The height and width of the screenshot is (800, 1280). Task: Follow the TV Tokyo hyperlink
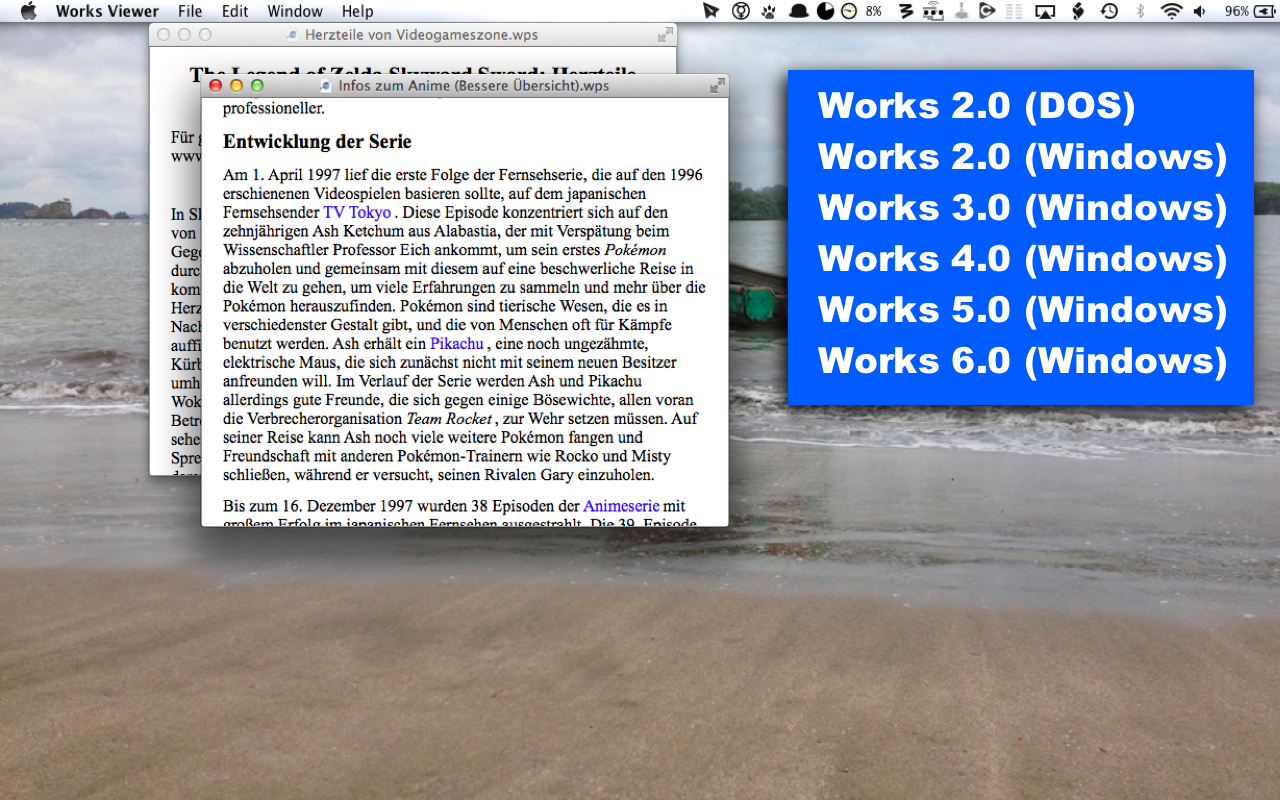[x=357, y=213]
